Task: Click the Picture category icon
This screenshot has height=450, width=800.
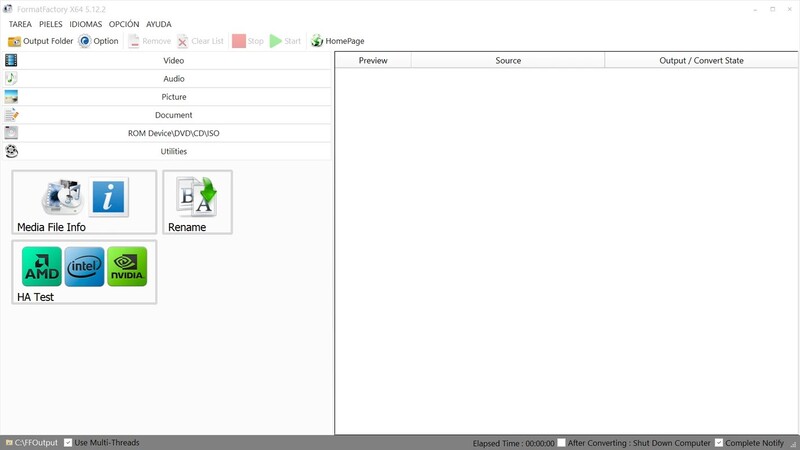Action: pyautogui.click(x=11, y=96)
